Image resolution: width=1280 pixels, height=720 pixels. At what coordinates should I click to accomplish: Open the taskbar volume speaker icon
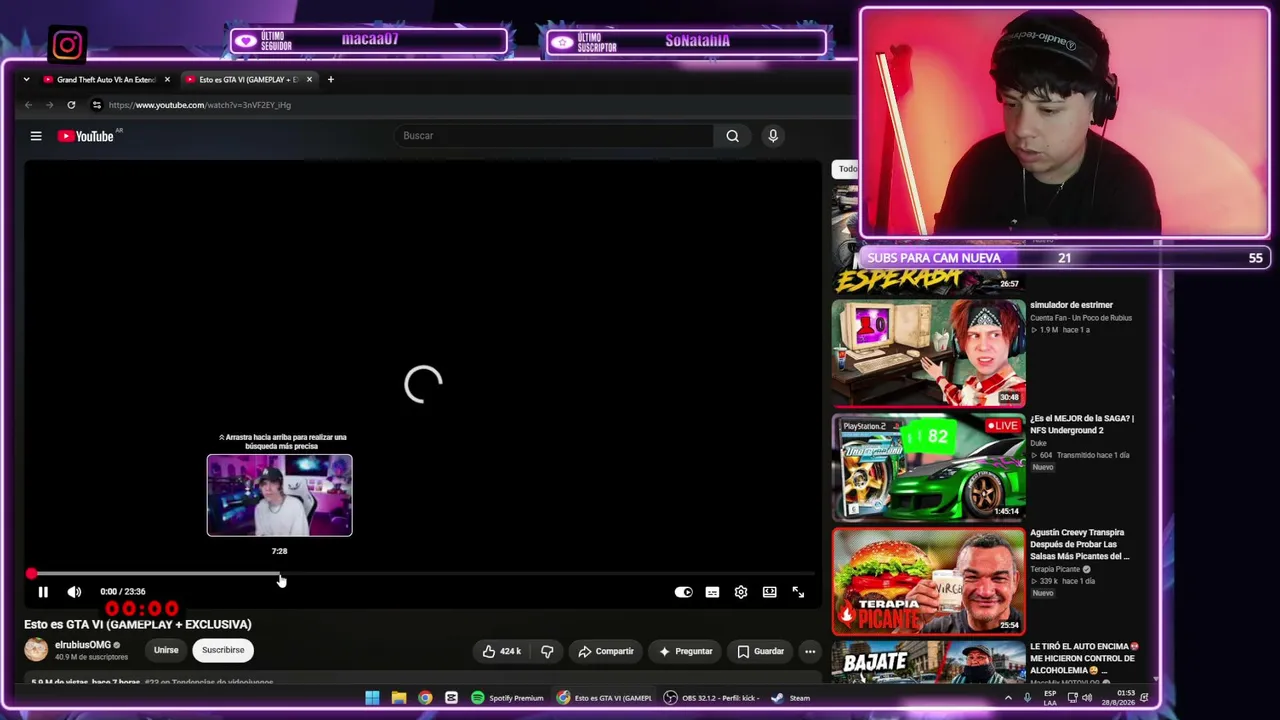[1088, 698]
